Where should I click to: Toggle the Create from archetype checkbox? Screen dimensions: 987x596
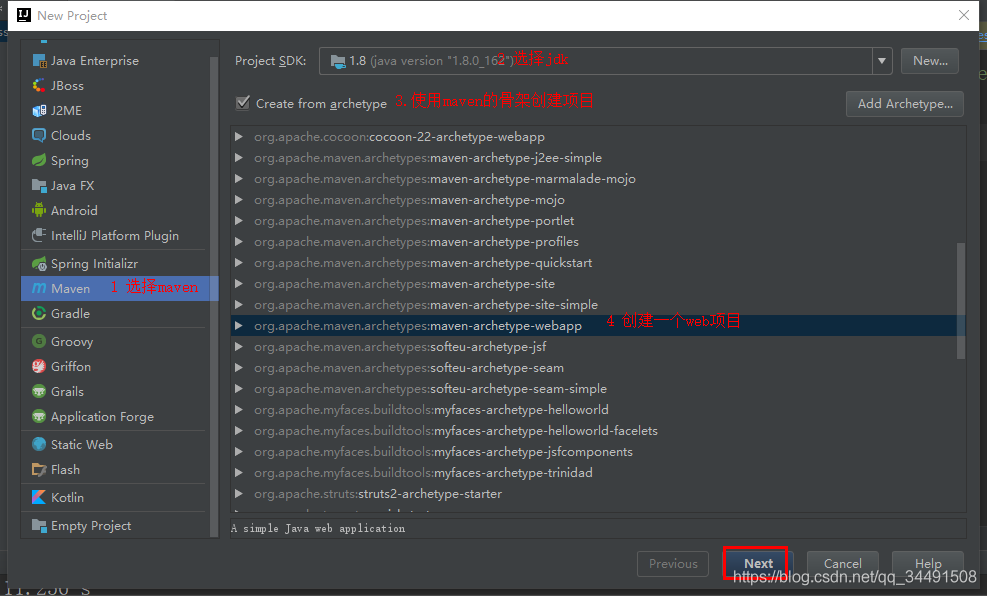[243, 103]
